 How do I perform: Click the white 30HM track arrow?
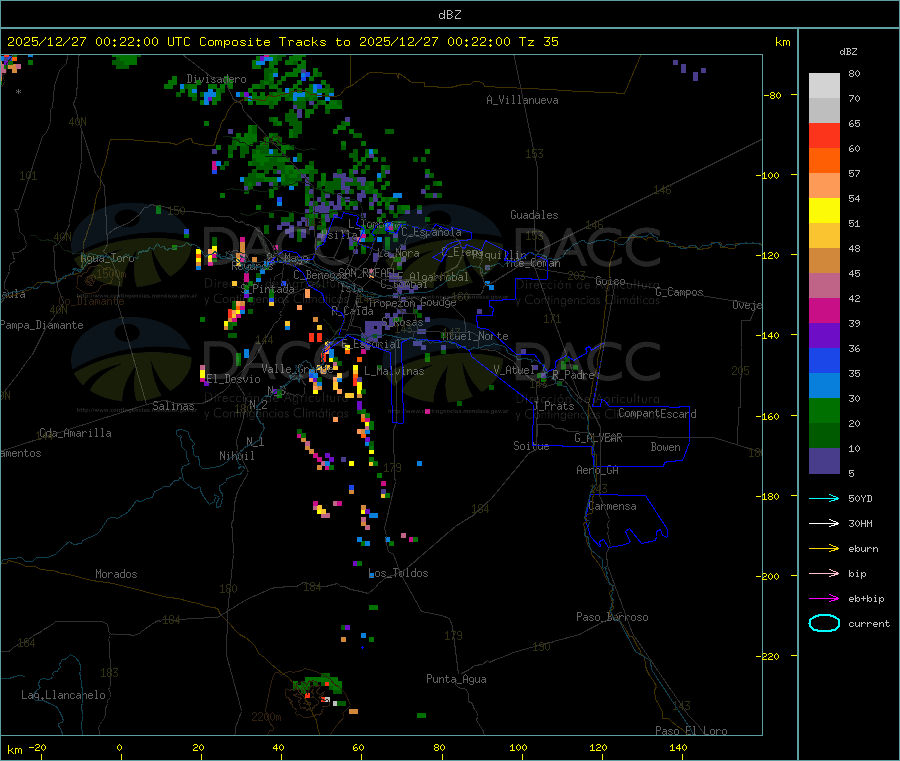point(824,523)
